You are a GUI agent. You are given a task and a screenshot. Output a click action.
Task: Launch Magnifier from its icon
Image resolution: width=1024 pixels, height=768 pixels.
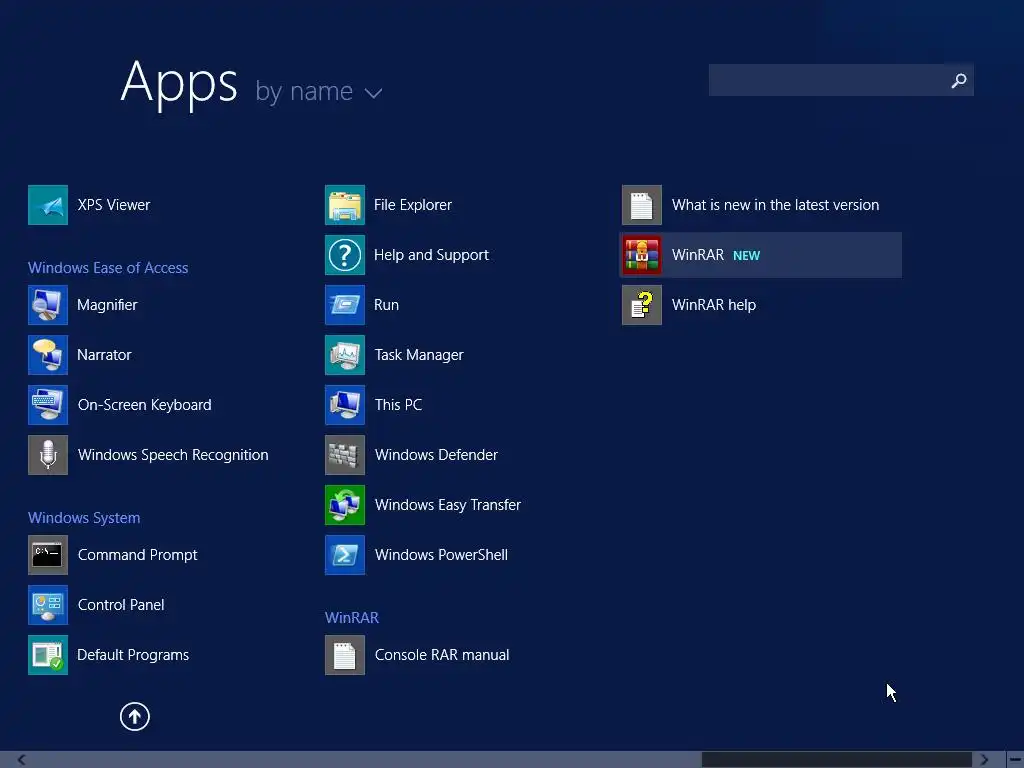click(x=48, y=305)
